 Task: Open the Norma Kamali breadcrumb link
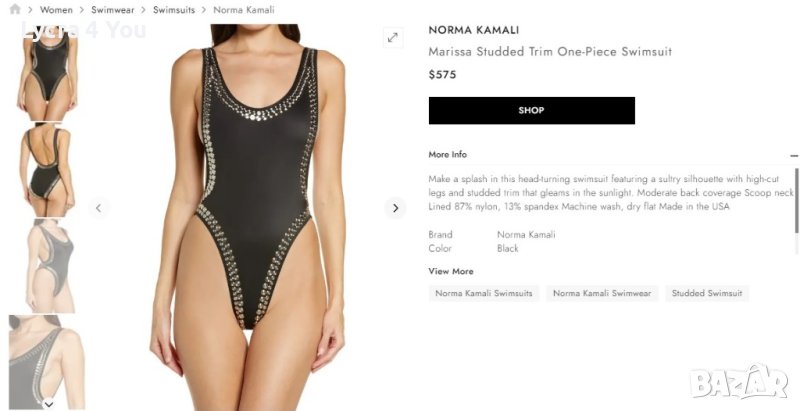pos(244,10)
